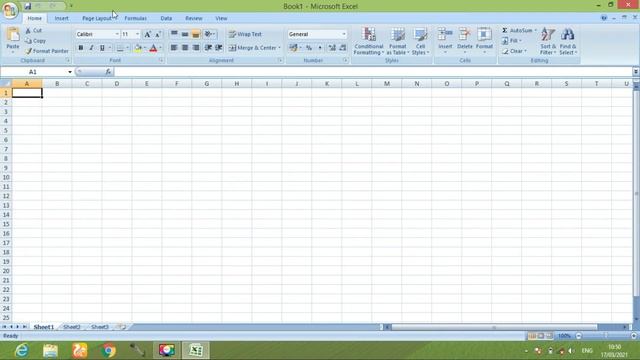
Task: Switch to the Page Layout tab
Action: click(97, 18)
